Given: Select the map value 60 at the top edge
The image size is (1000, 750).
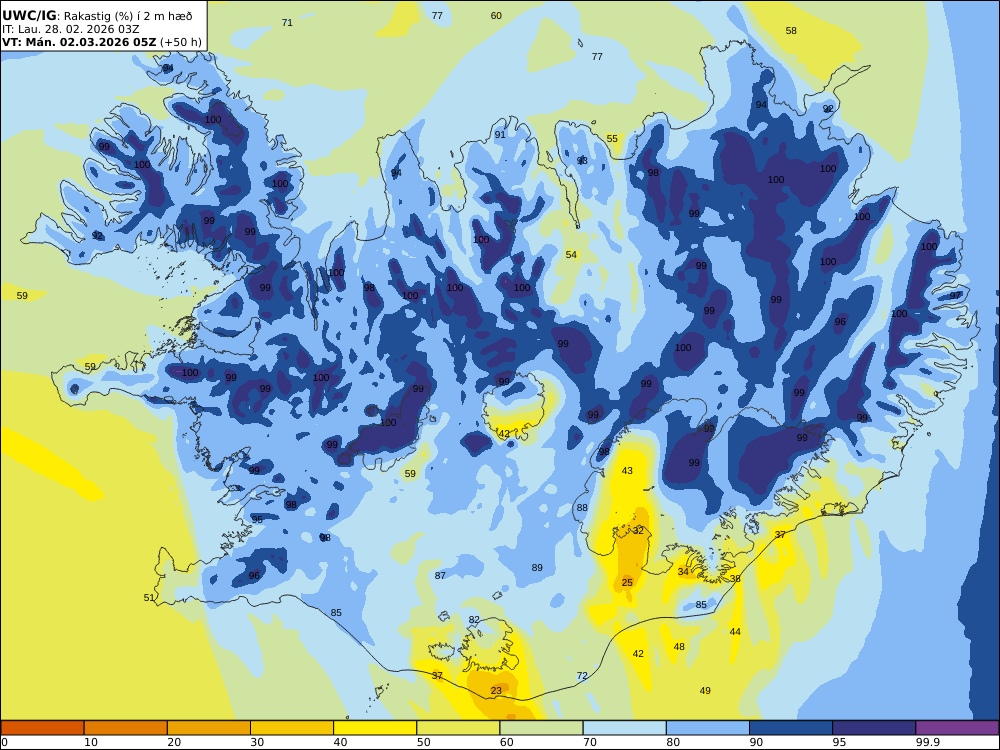Looking at the screenshot, I should (x=496, y=16).
